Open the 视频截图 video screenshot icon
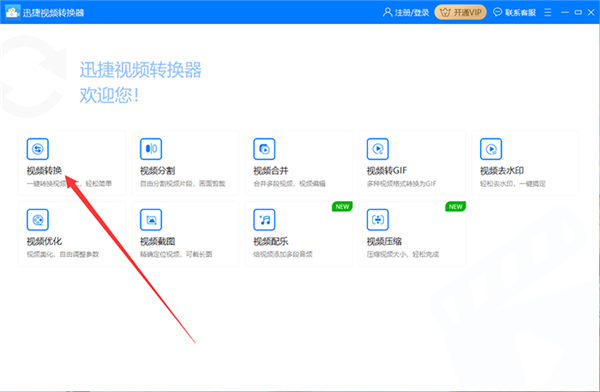 coord(151,220)
